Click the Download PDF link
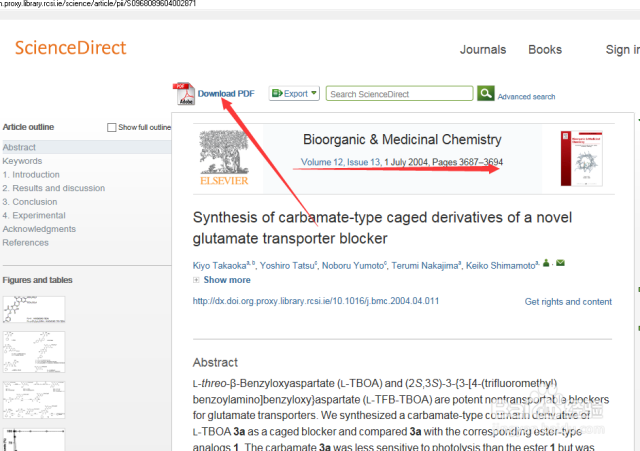The height and width of the screenshot is (451, 640). pyautogui.click(x=225, y=94)
